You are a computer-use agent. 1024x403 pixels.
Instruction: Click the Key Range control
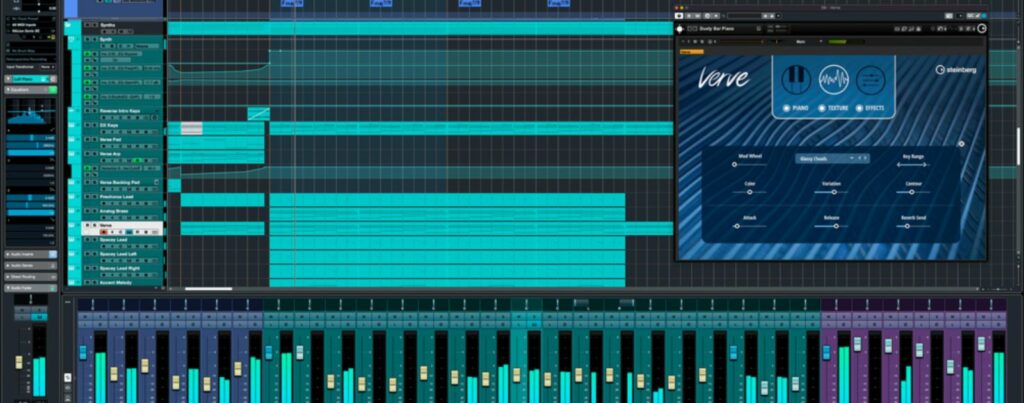click(913, 165)
